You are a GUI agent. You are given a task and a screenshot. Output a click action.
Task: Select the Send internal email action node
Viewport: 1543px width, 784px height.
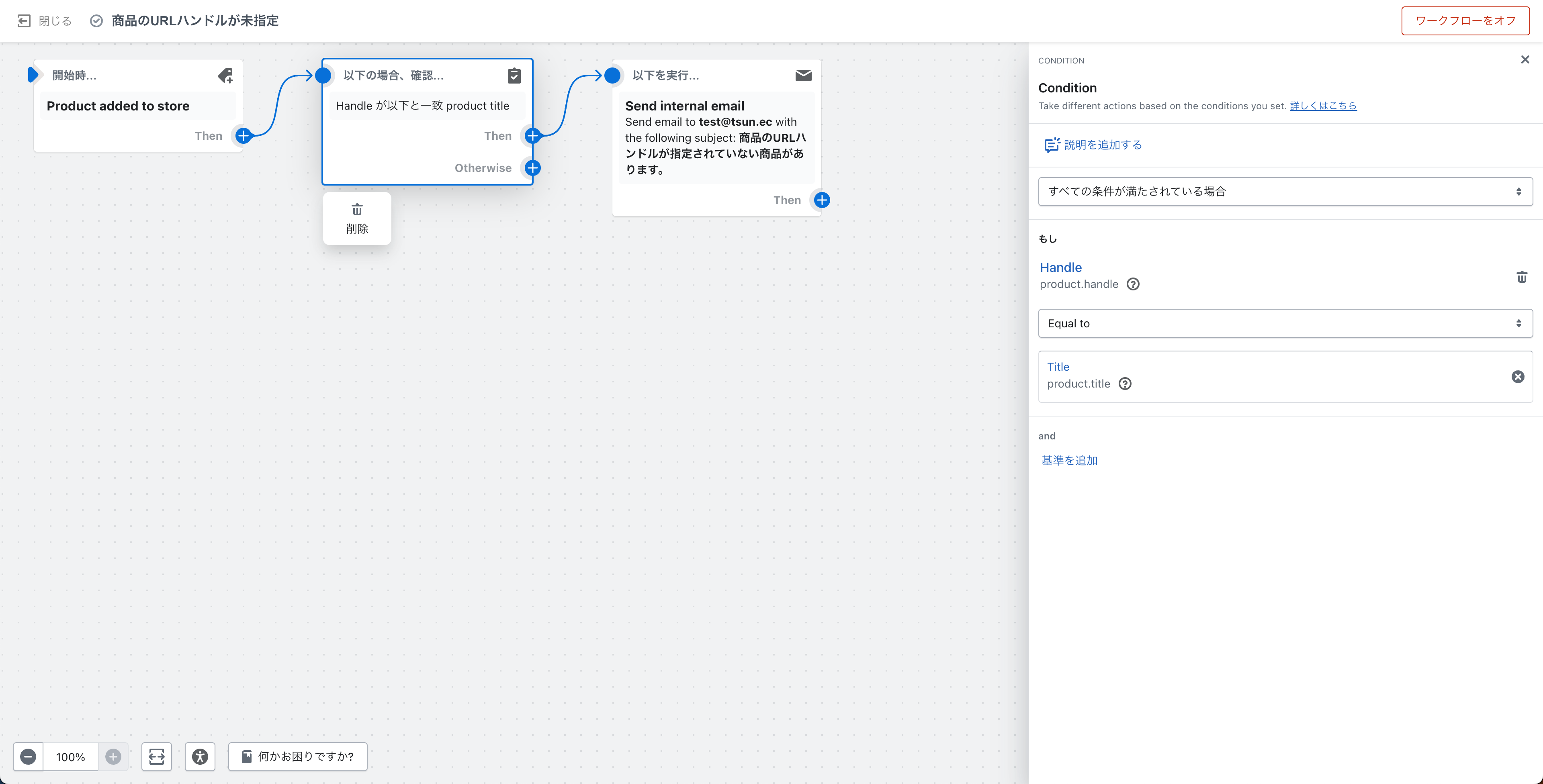point(716,138)
